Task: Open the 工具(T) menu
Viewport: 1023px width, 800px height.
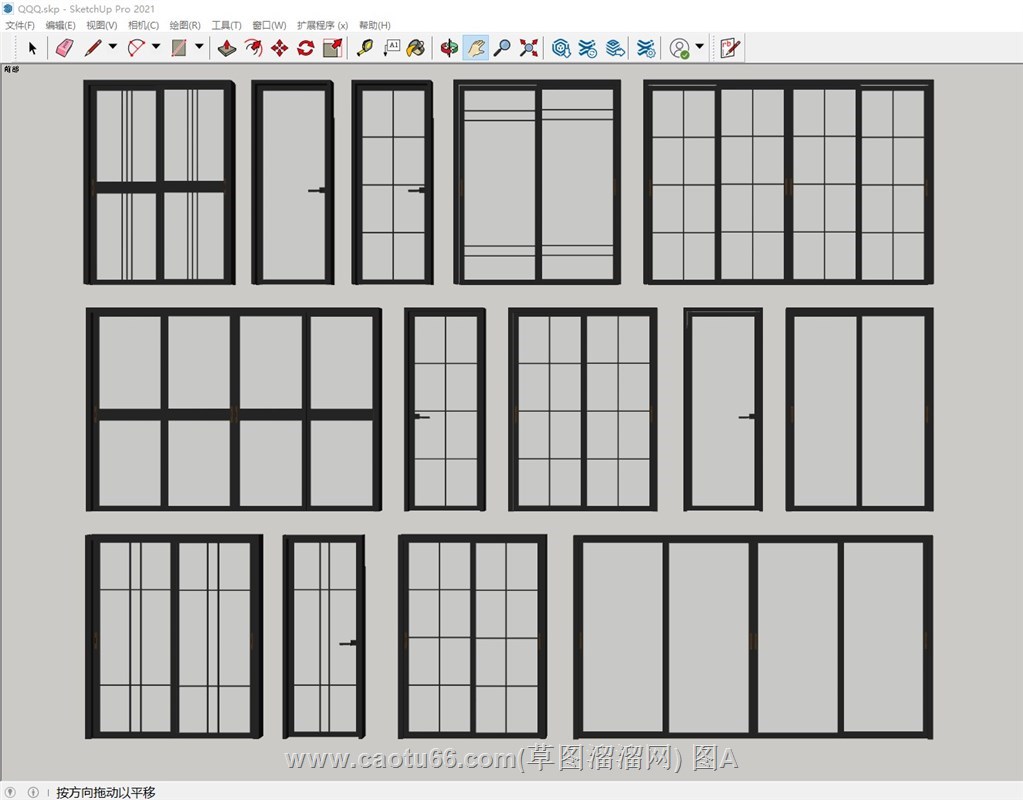Action: tap(226, 25)
